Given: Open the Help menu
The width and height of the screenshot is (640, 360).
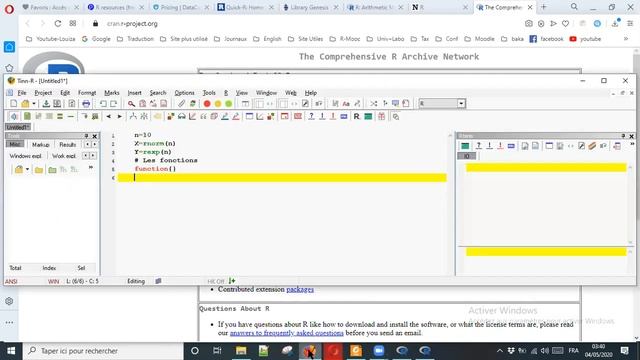Looking at the screenshot, I should (x=311, y=93).
